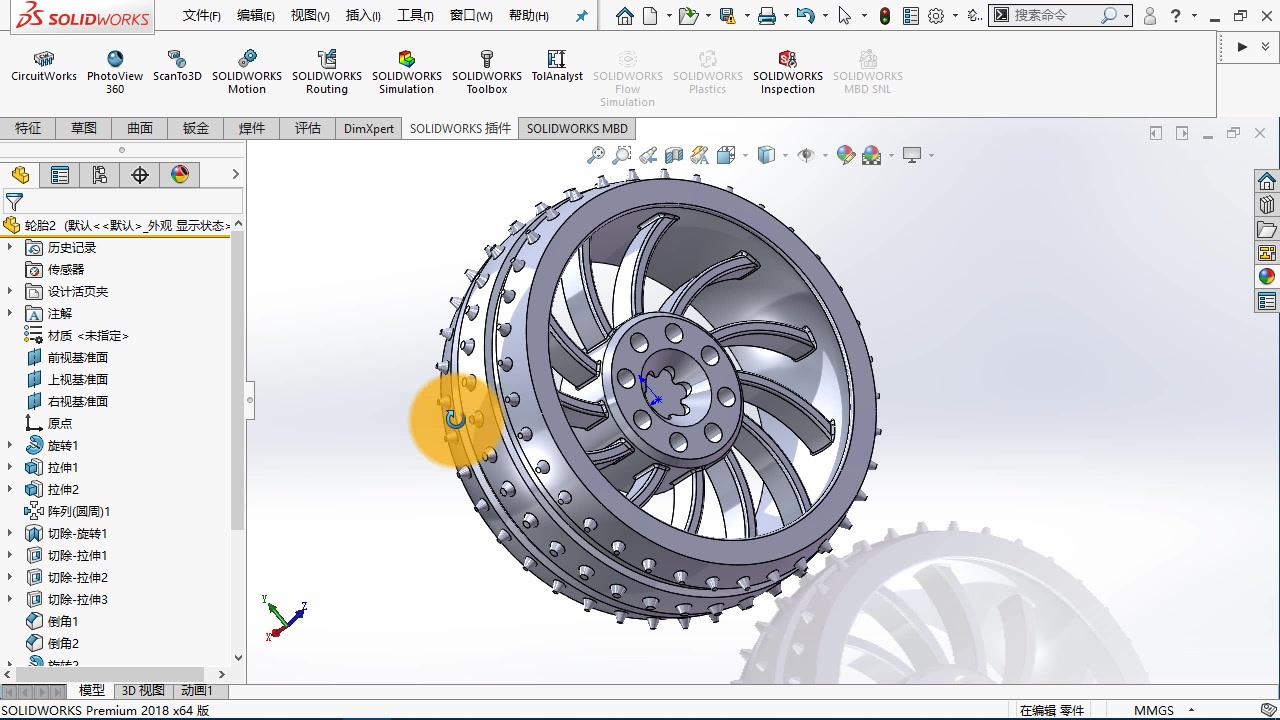
Task: Click Edit Appearance color ball
Action: [846, 155]
